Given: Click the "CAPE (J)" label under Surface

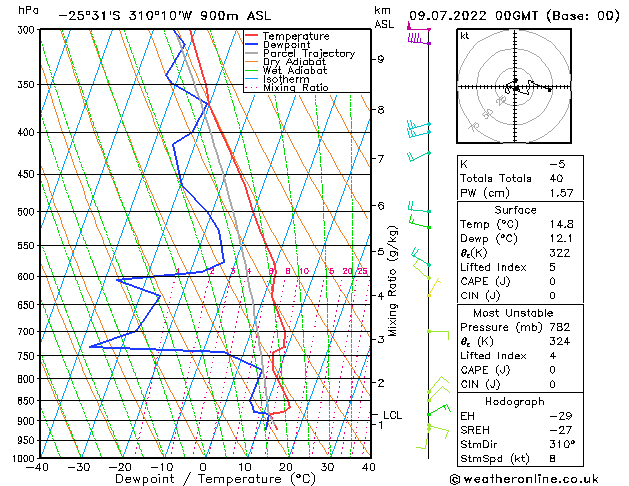Looking at the screenshot, I should point(485,281).
